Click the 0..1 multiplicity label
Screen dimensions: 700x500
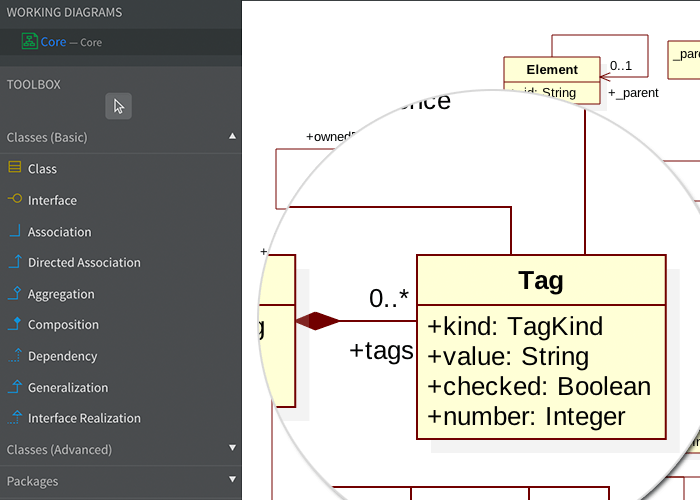coord(621,66)
